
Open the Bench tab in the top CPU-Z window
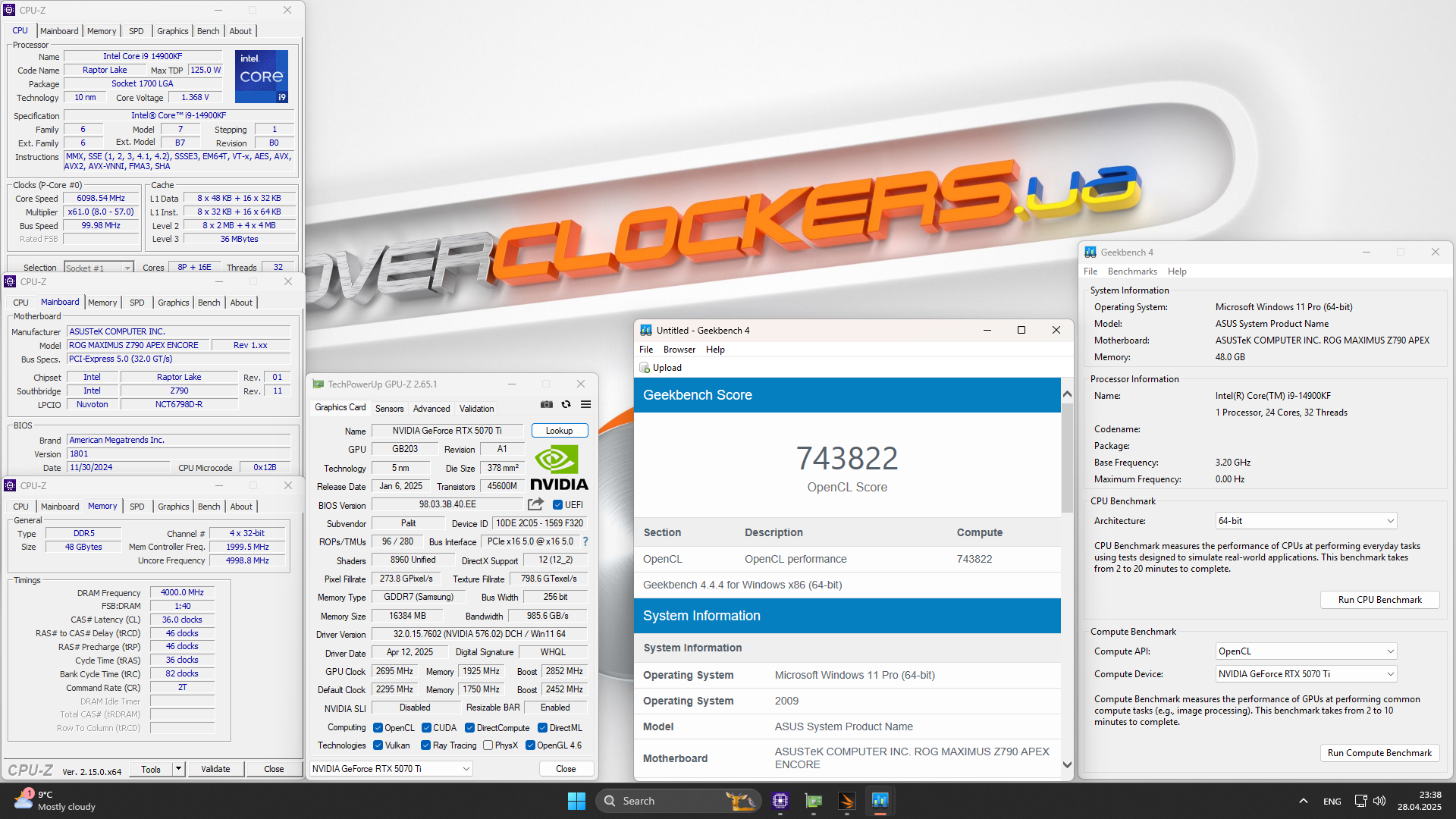(208, 31)
